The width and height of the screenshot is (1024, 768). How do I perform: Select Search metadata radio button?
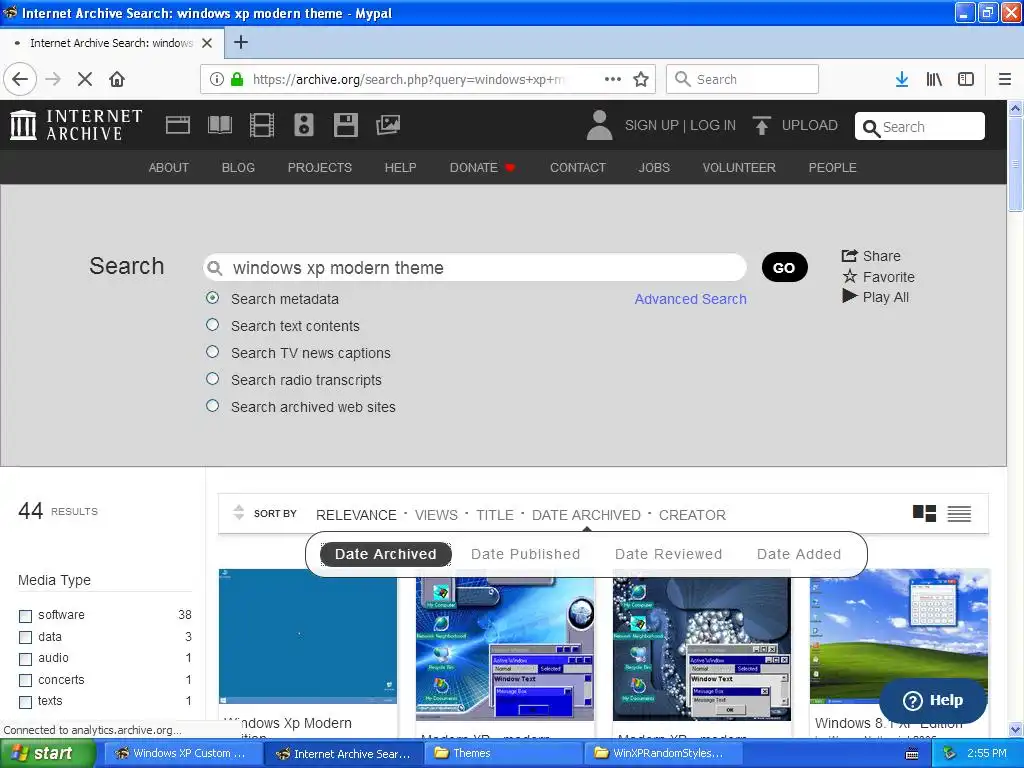tap(212, 298)
